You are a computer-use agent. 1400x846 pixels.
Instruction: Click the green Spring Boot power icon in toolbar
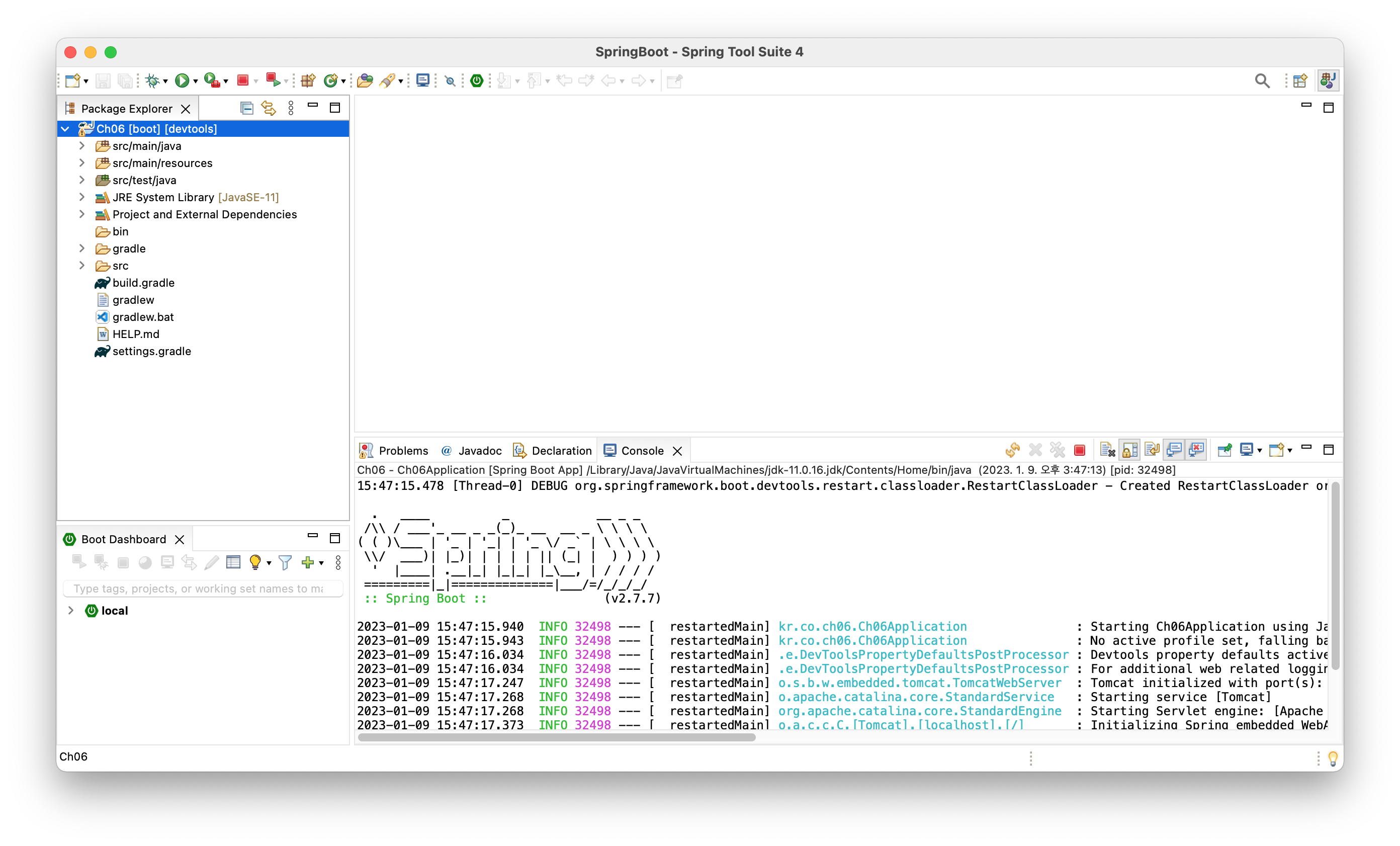click(x=477, y=80)
